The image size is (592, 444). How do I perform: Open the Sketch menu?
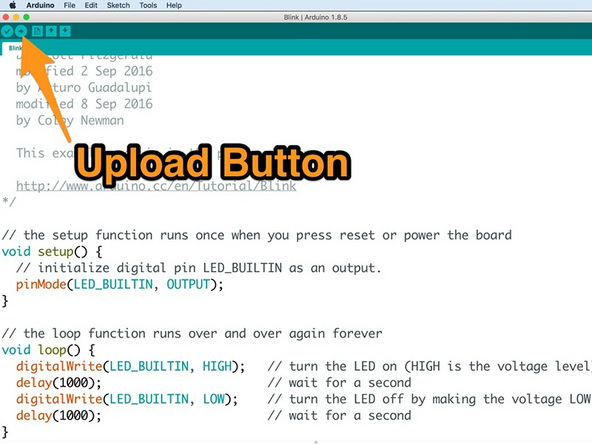(x=118, y=5)
